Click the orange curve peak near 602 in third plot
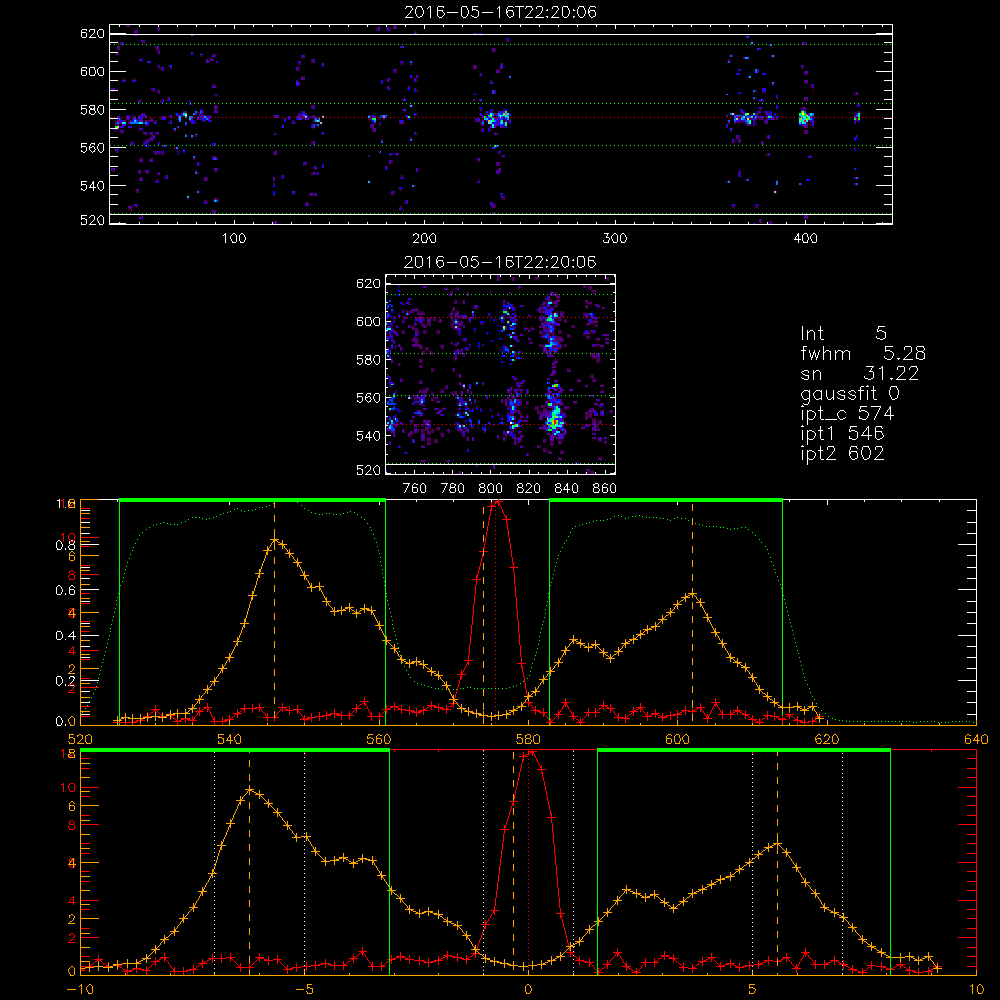The width and height of the screenshot is (1000, 1000). [x=693, y=594]
